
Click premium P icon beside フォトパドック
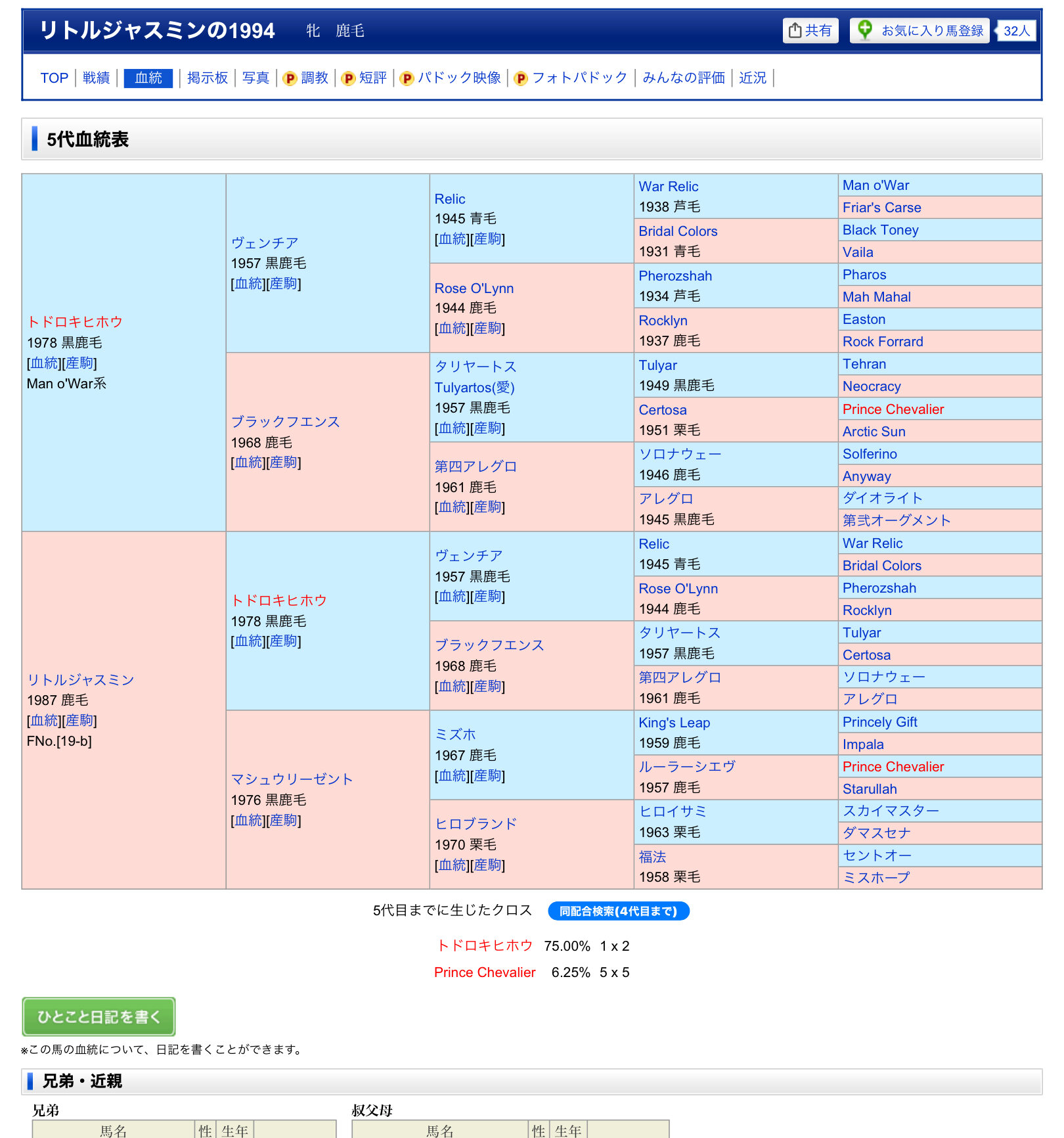(521, 78)
